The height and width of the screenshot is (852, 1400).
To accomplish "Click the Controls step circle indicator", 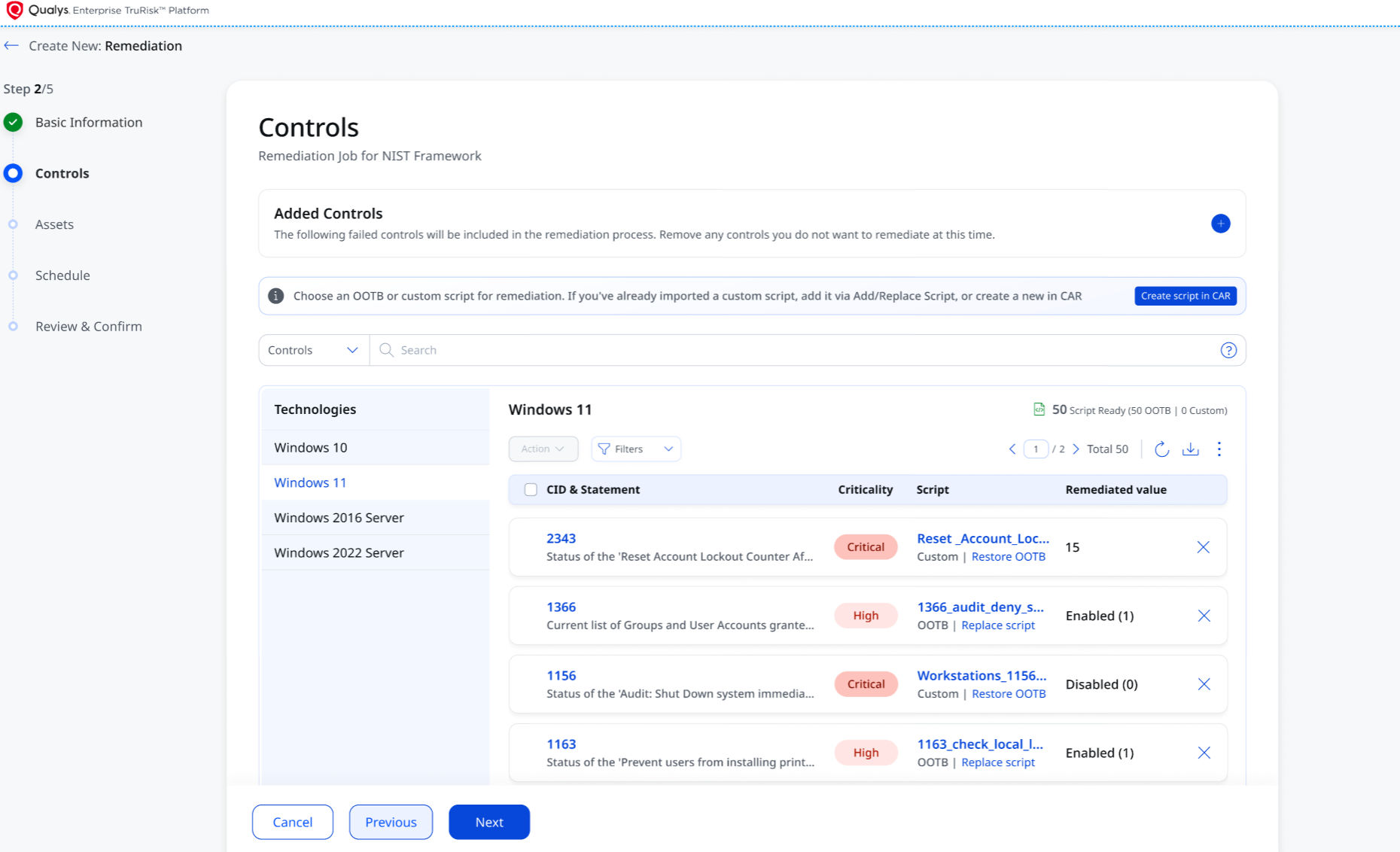I will click(x=13, y=173).
